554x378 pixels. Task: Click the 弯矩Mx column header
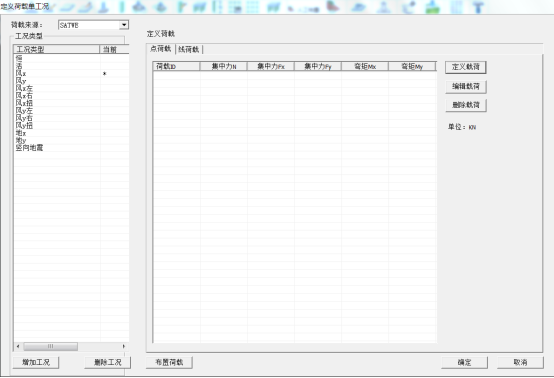tap(365, 66)
